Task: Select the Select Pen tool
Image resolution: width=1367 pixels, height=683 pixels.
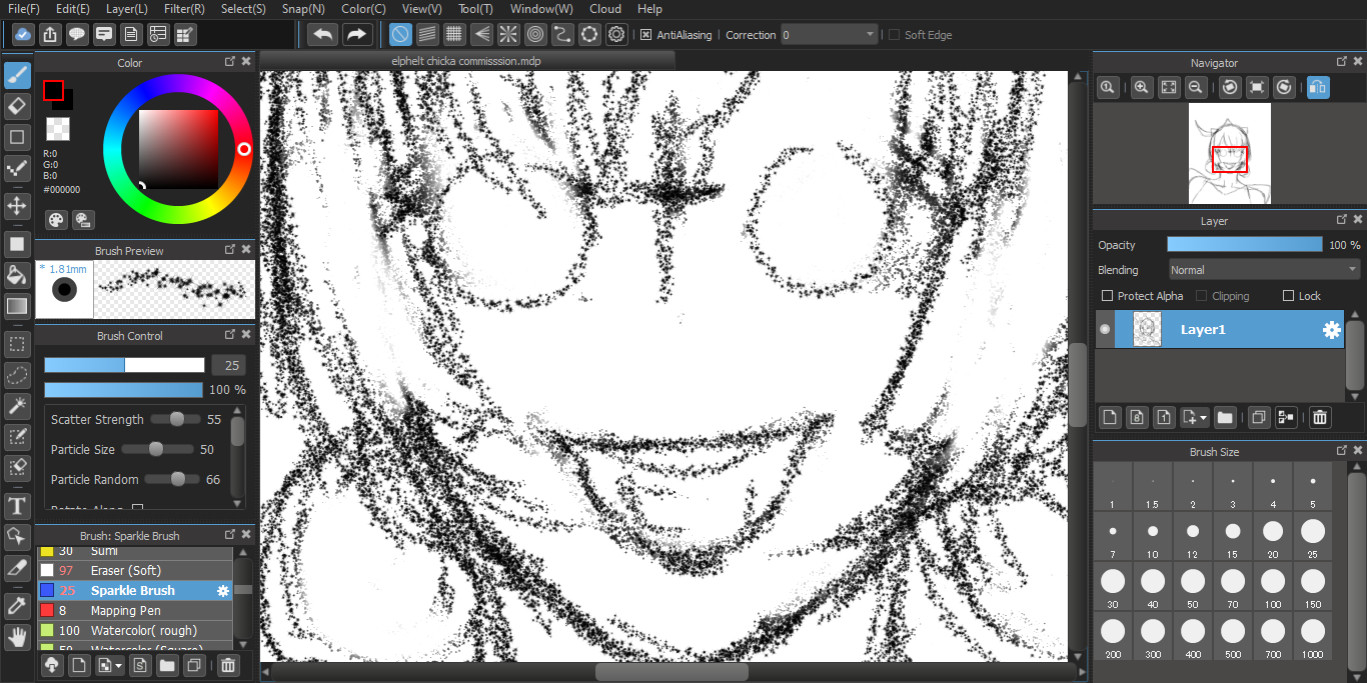Action: (x=17, y=436)
